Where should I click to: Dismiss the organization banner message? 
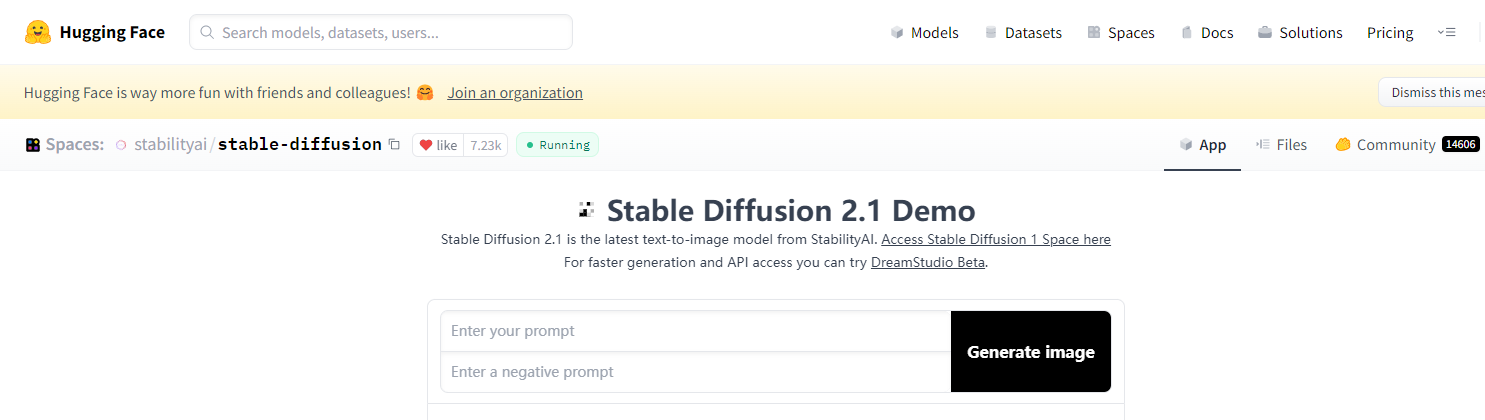coord(1432,92)
